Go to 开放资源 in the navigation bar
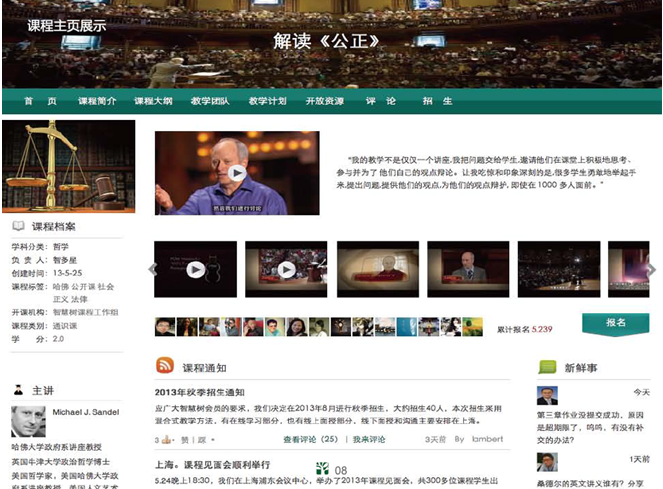663x489 pixels. pos(325,101)
